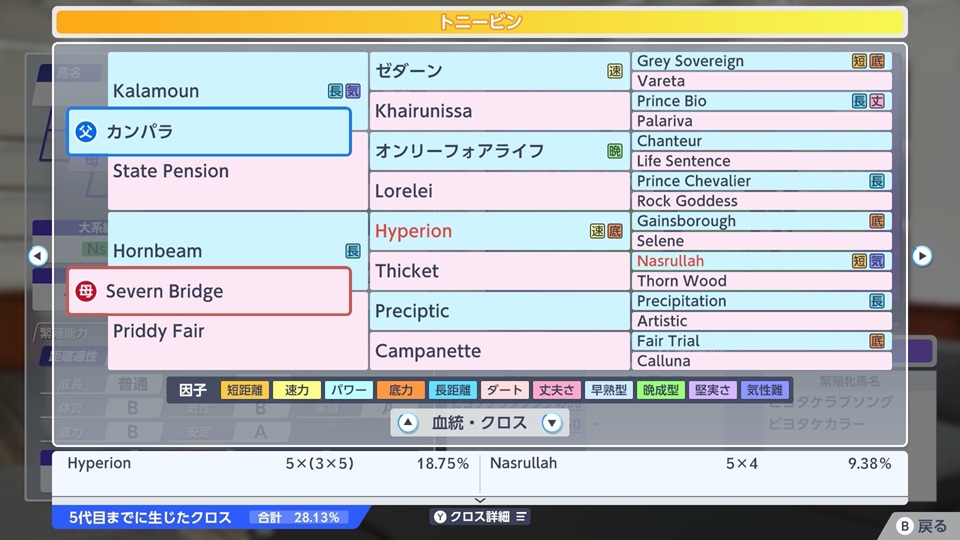The height and width of the screenshot is (540, 960).
Task: Click the 速 factor icon on ゼダーン
Action: click(x=615, y=71)
